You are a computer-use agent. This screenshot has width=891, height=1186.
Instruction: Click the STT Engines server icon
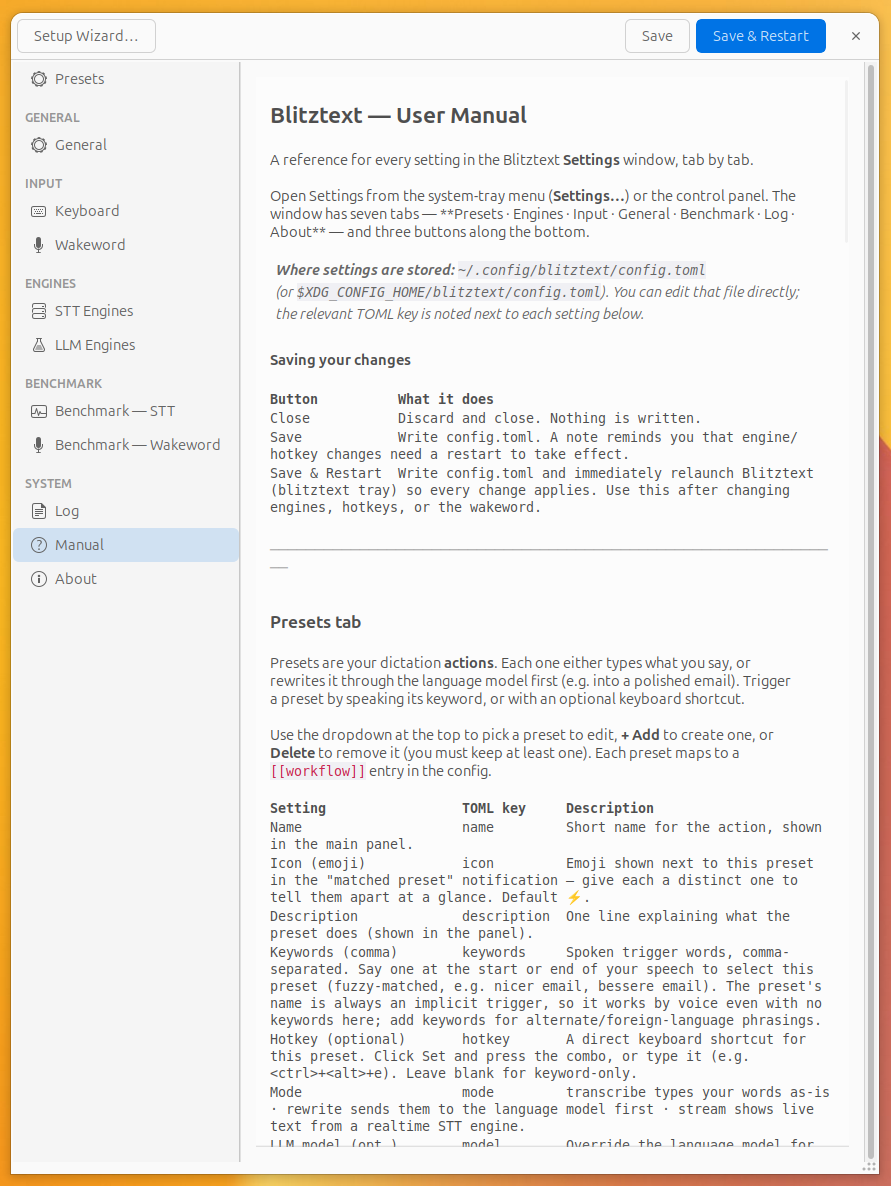[39, 311]
